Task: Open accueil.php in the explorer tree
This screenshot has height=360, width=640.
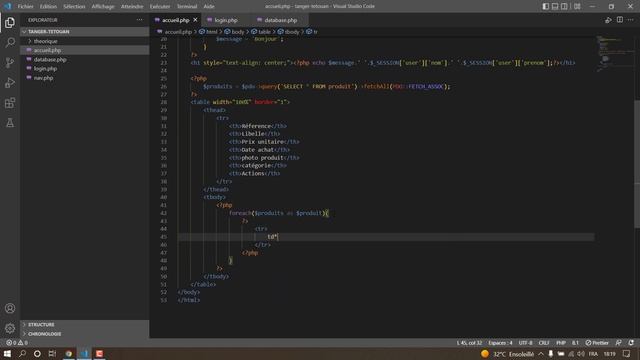Action: (85, 50)
